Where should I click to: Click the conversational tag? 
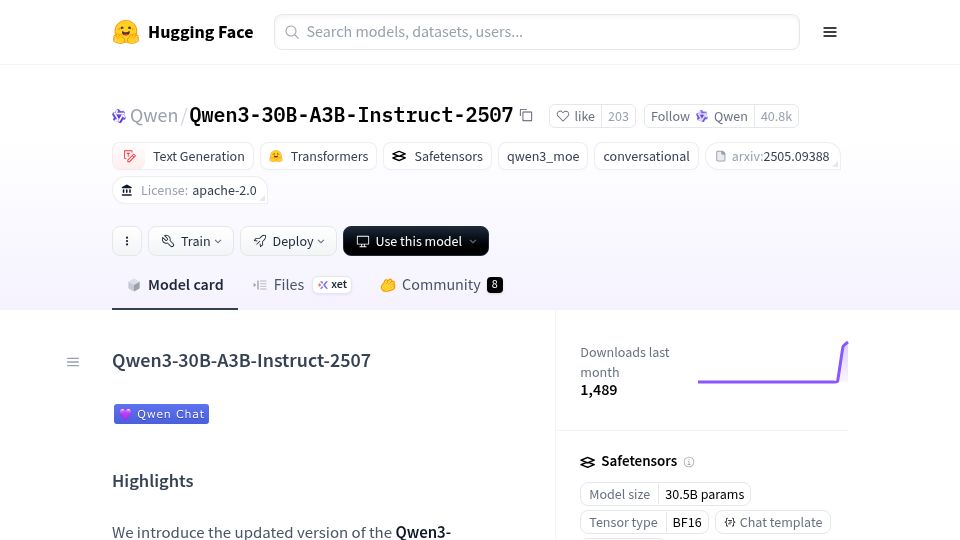click(647, 156)
